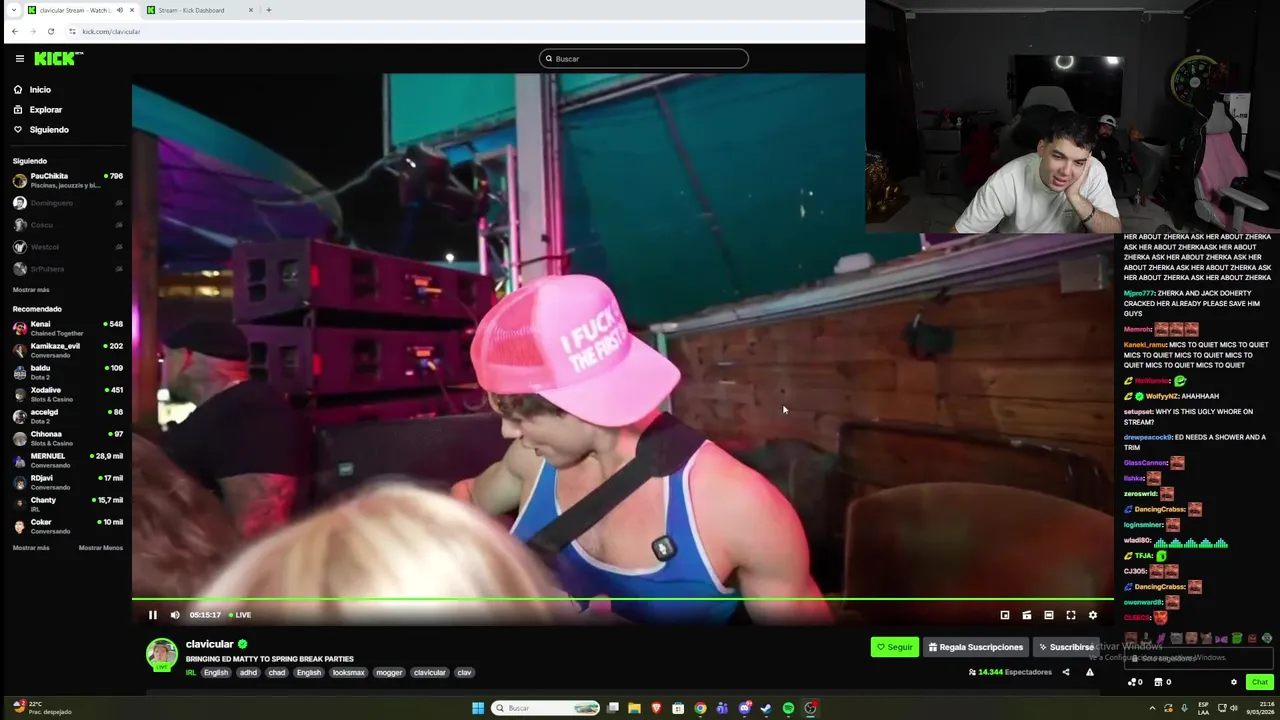This screenshot has height=720, width=1280.
Task: Enable picture-in-picture mini player
Action: click(x=1005, y=615)
